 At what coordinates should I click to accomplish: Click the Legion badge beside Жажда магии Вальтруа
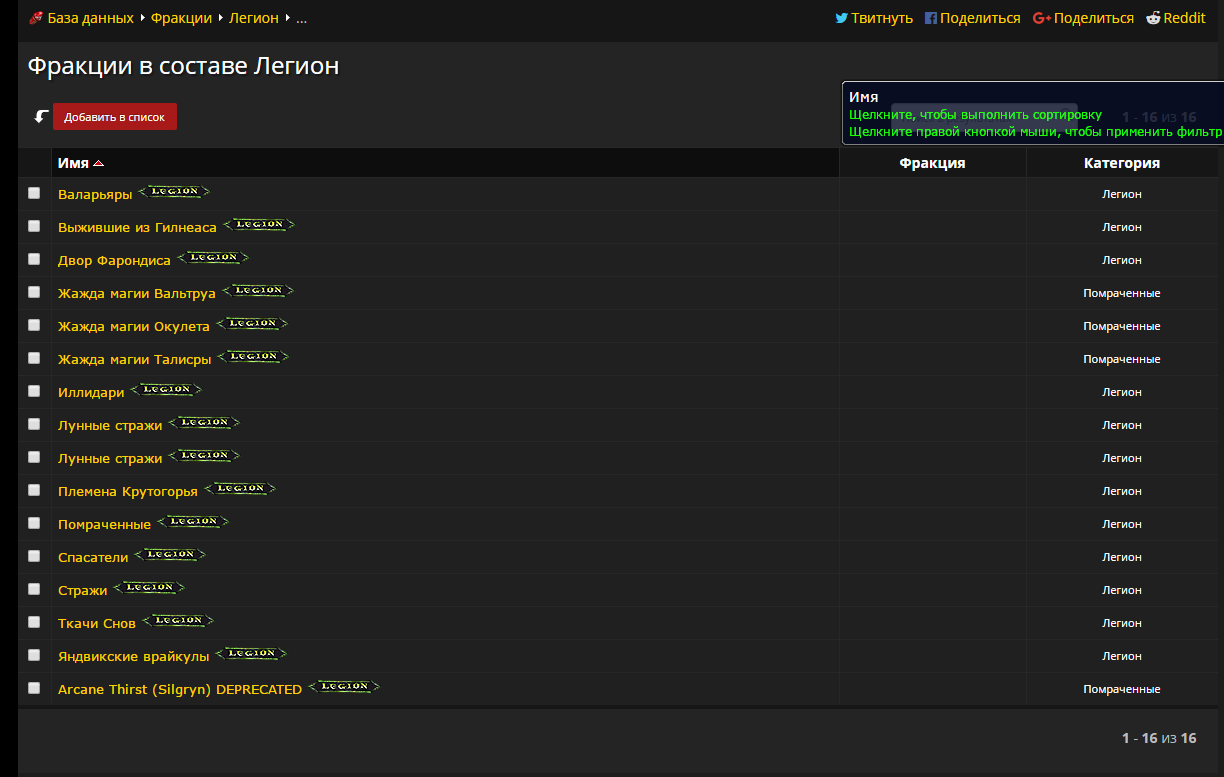point(258,291)
